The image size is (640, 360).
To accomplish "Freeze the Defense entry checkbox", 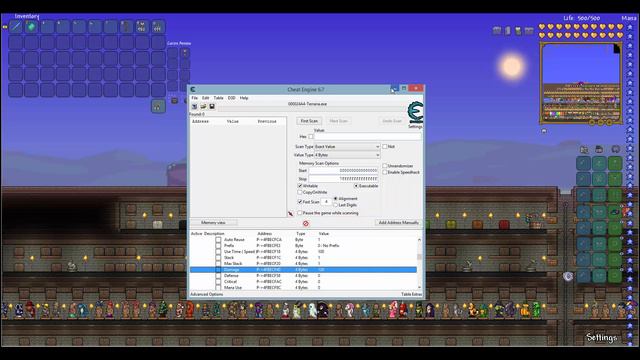I will pos(218,276).
